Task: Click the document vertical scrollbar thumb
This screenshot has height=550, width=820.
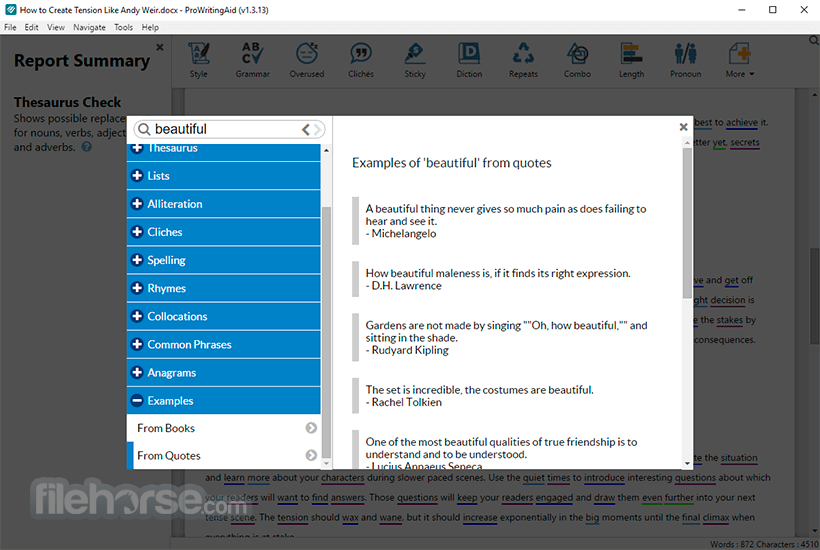Action: (814, 296)
